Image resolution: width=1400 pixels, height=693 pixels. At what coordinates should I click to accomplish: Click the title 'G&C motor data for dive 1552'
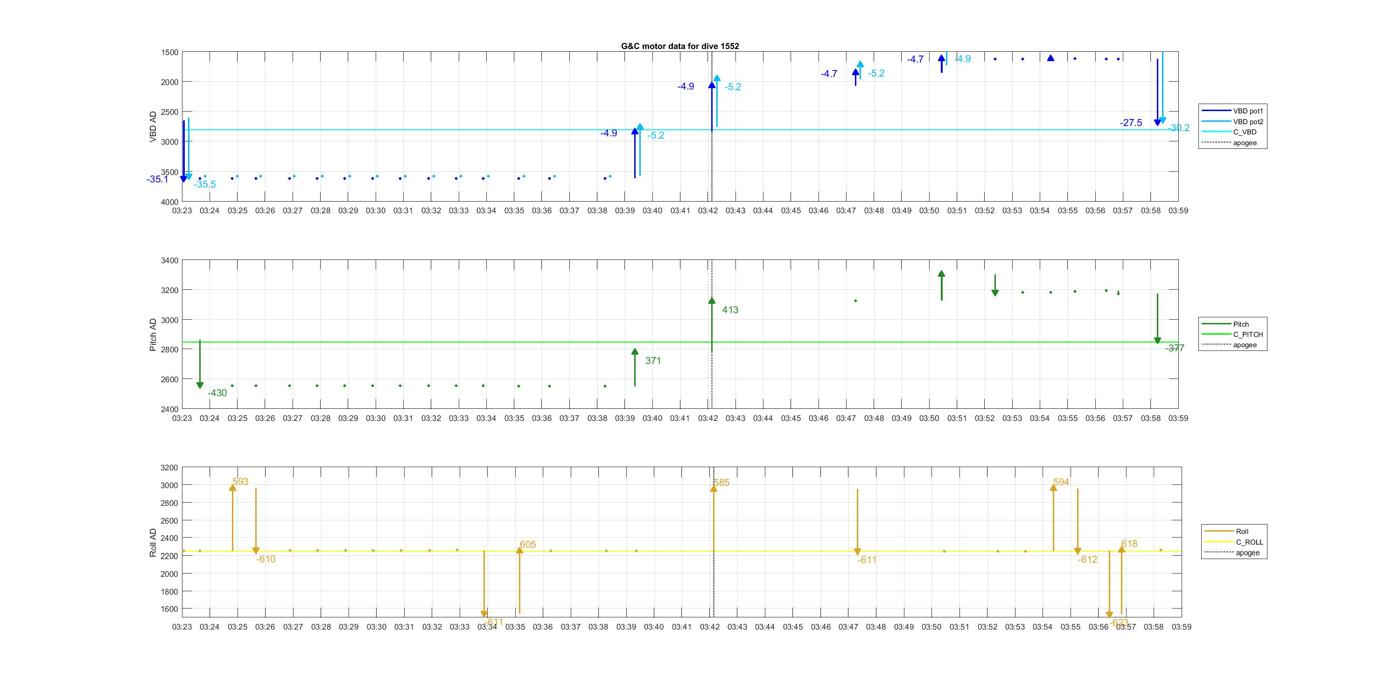(680, 46)
